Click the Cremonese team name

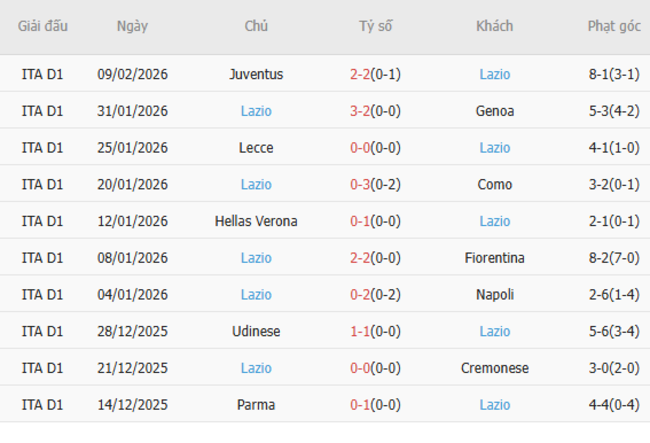[494, 368]
